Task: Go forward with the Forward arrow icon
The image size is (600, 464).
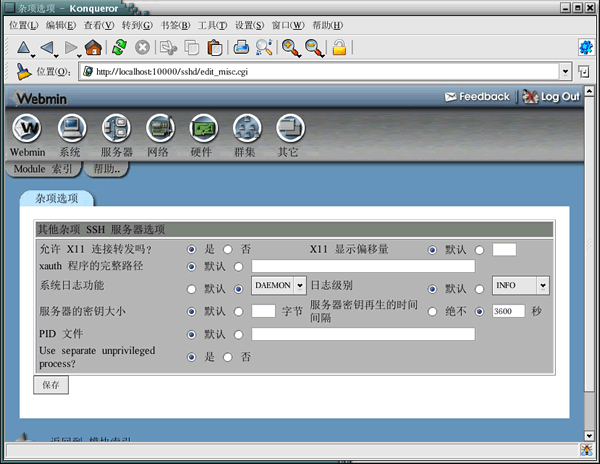Action: coord(70,48)
